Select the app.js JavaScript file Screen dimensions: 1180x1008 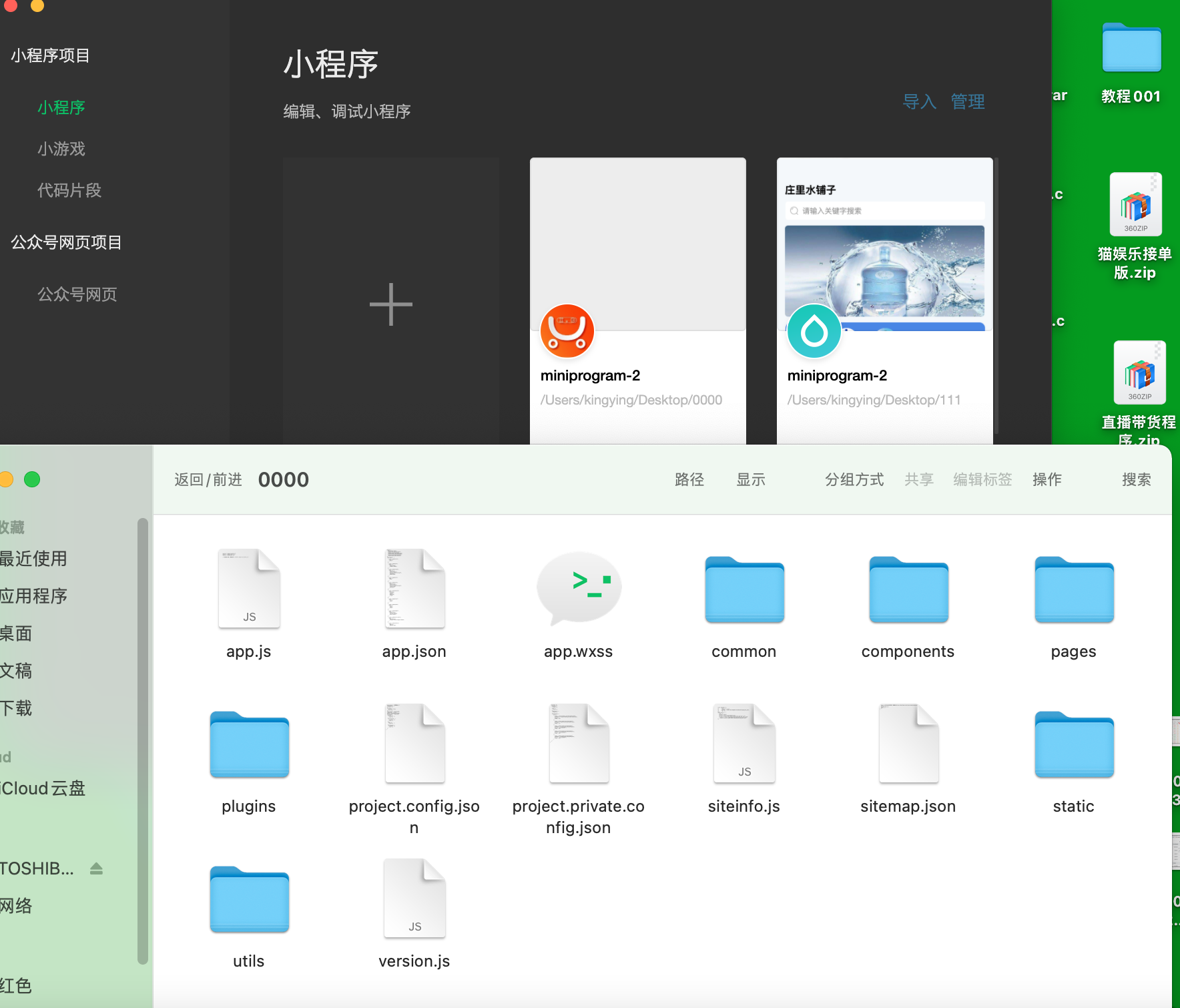pyautogui.click(x=248, y=589)
